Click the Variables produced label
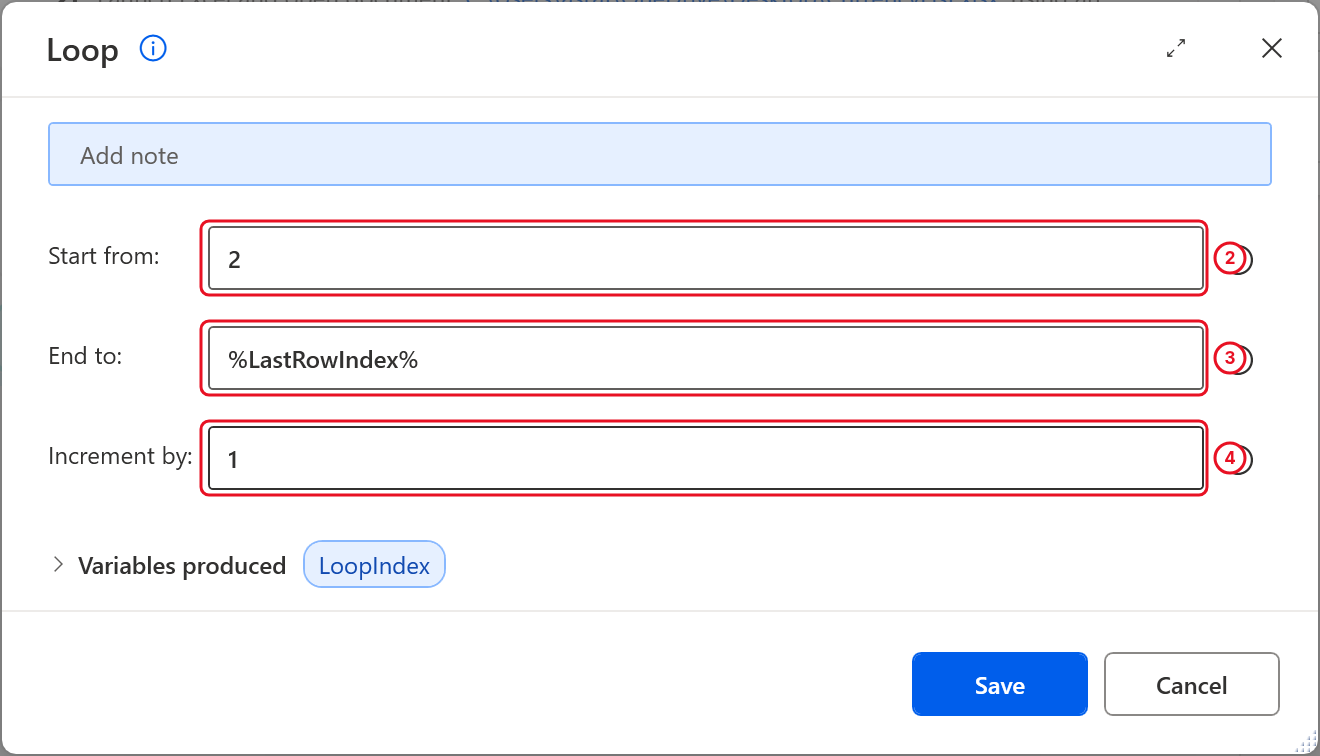The image size is (1320, 756). [182, 566]
